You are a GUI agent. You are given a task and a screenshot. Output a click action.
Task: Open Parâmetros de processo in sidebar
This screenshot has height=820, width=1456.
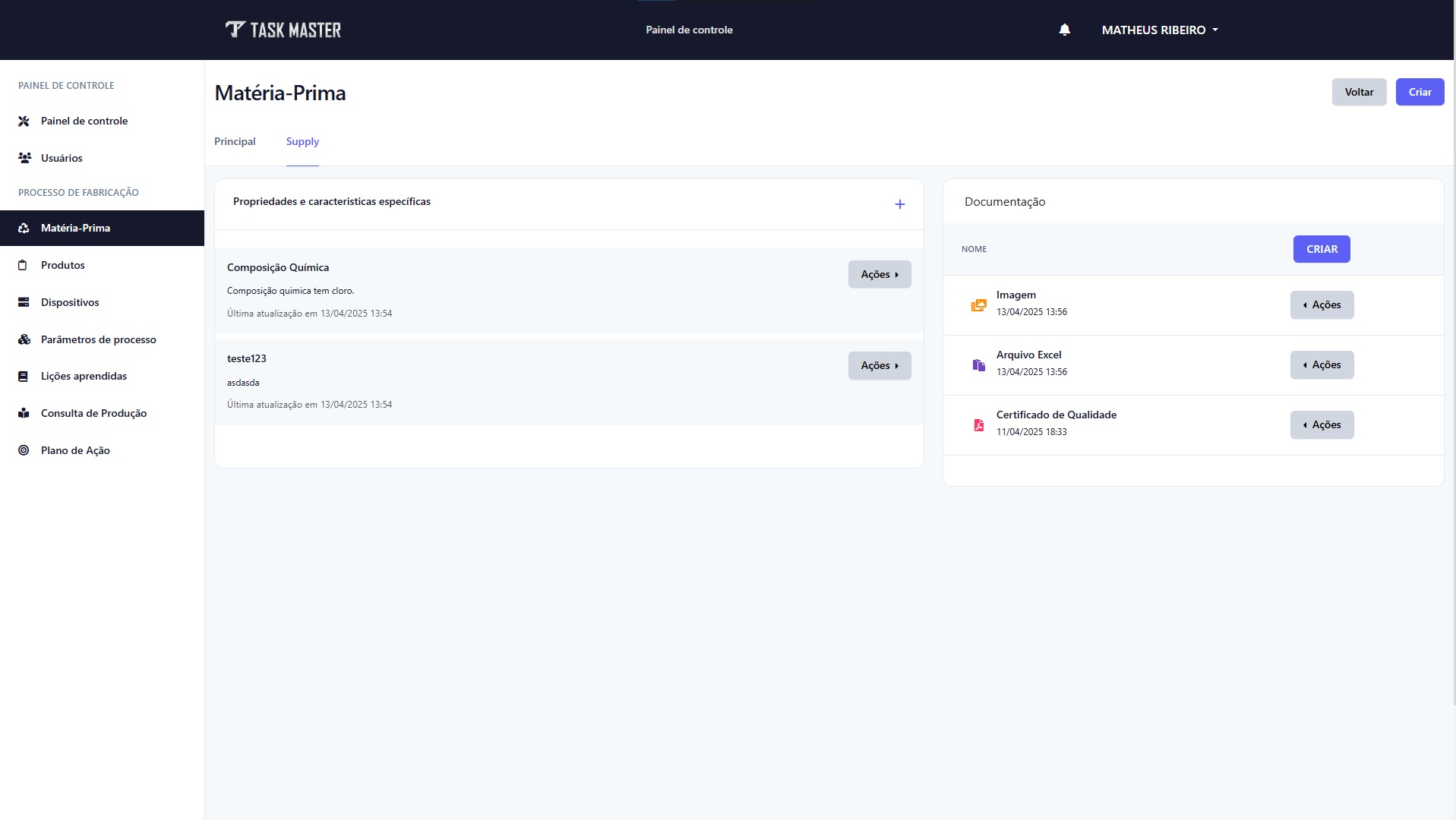98,339
